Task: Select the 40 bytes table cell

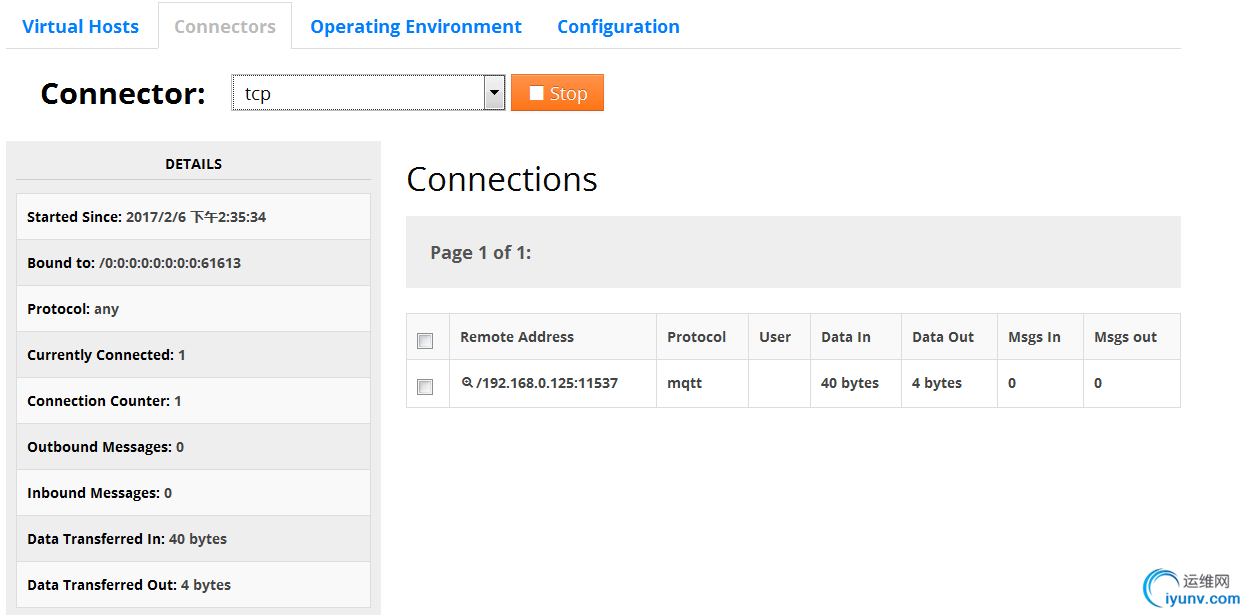Action: point(856,383)
